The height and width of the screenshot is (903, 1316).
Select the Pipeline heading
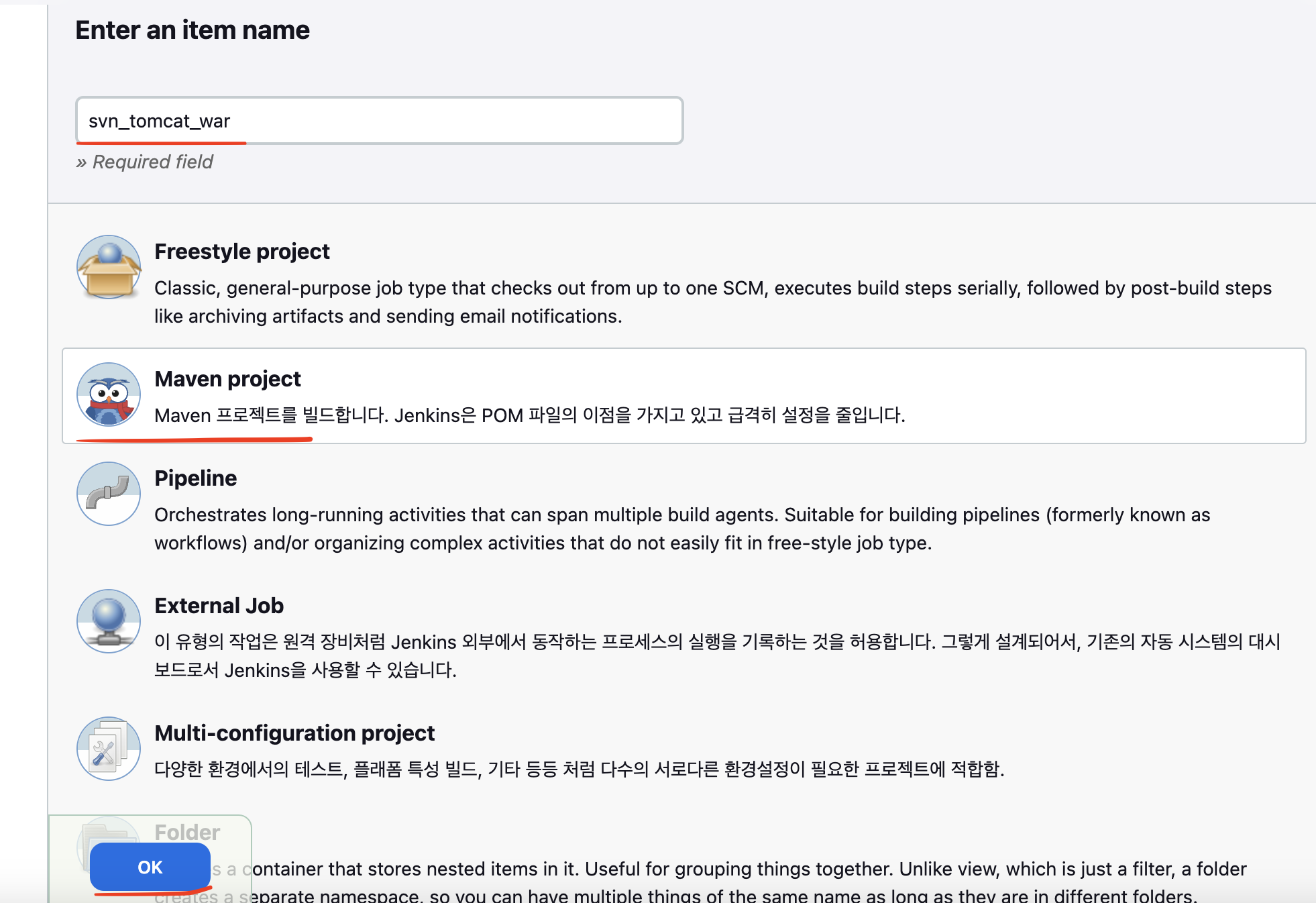pos(195,478)
